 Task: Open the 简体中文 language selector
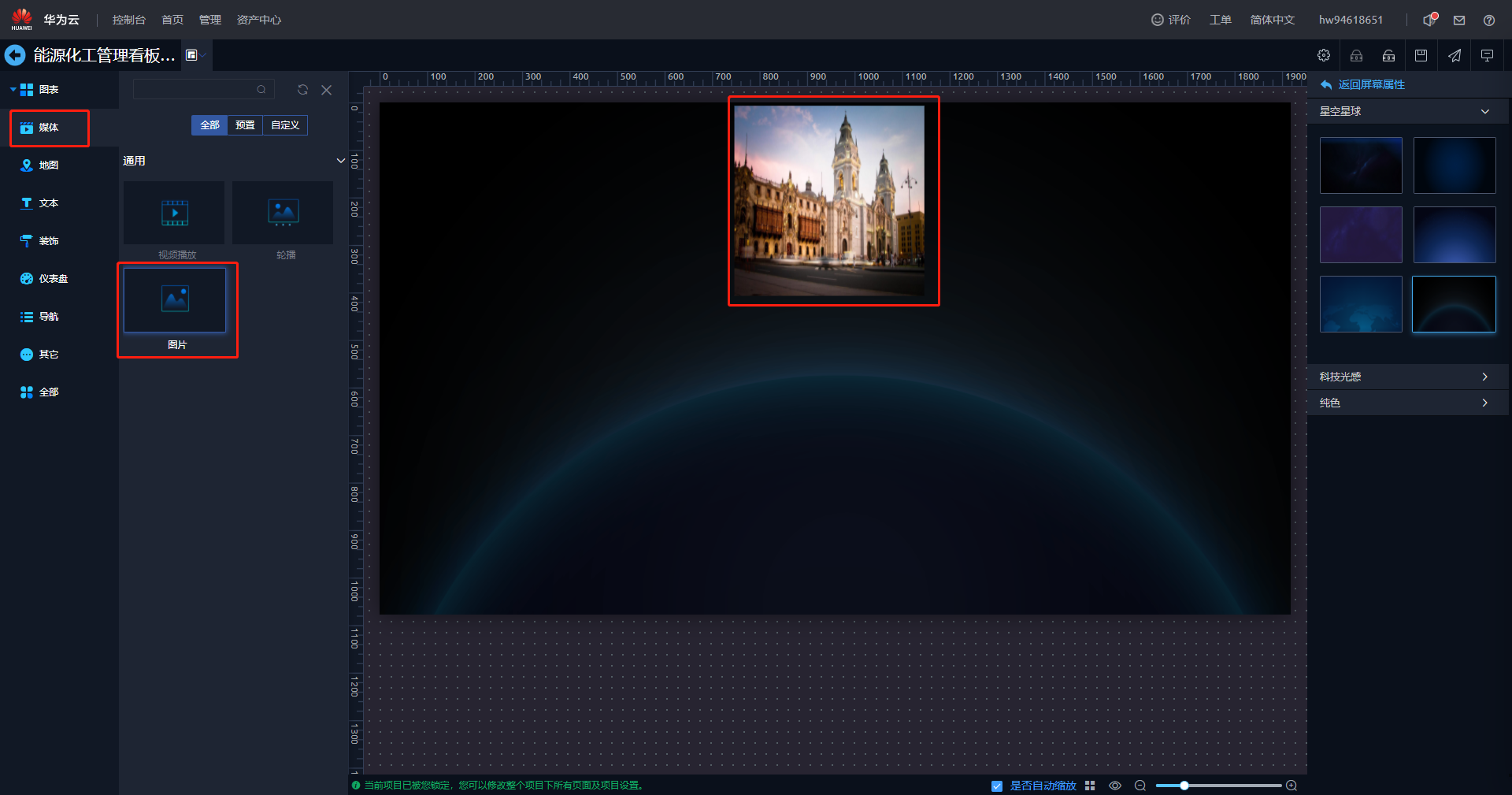[x=1273, y=20]
